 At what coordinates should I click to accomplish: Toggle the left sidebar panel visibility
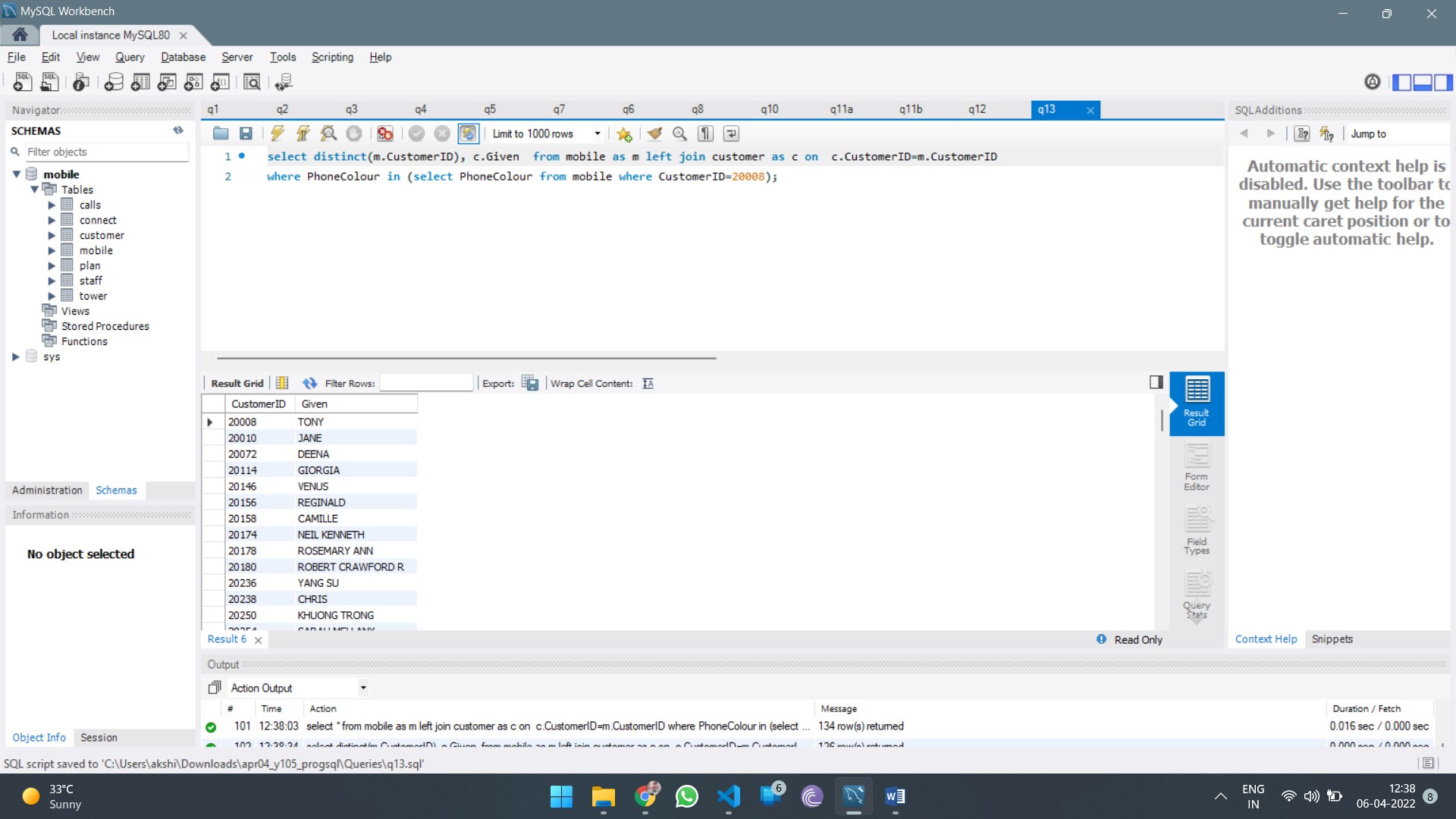[x=1402, y=82]
